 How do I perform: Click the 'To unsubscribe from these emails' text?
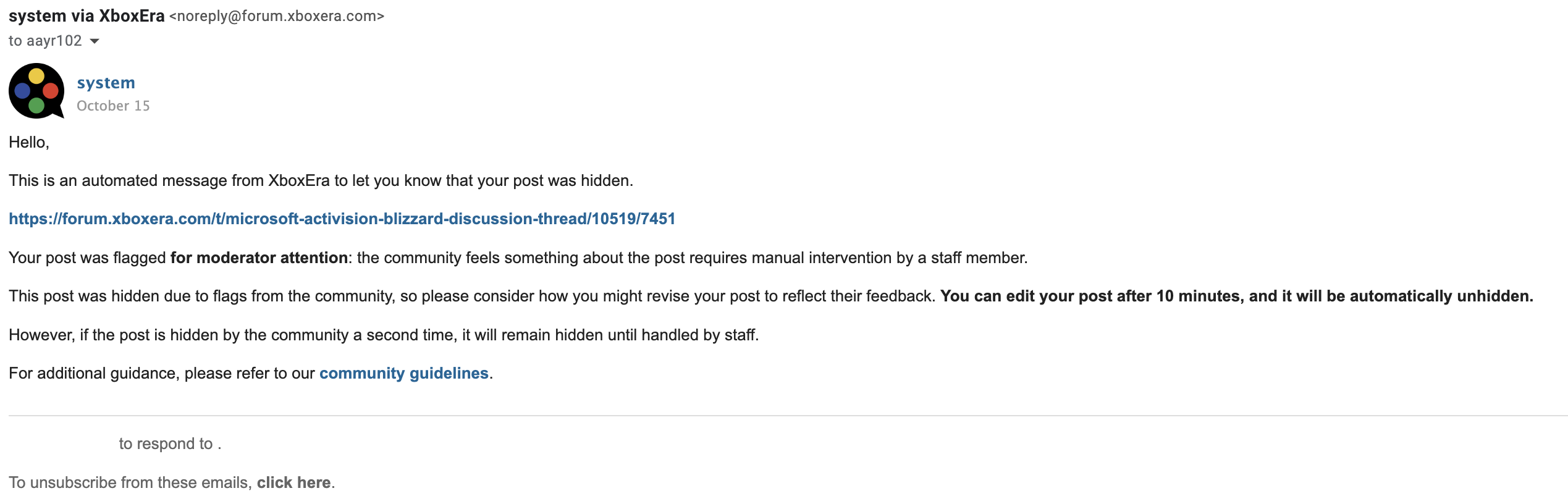130,482
